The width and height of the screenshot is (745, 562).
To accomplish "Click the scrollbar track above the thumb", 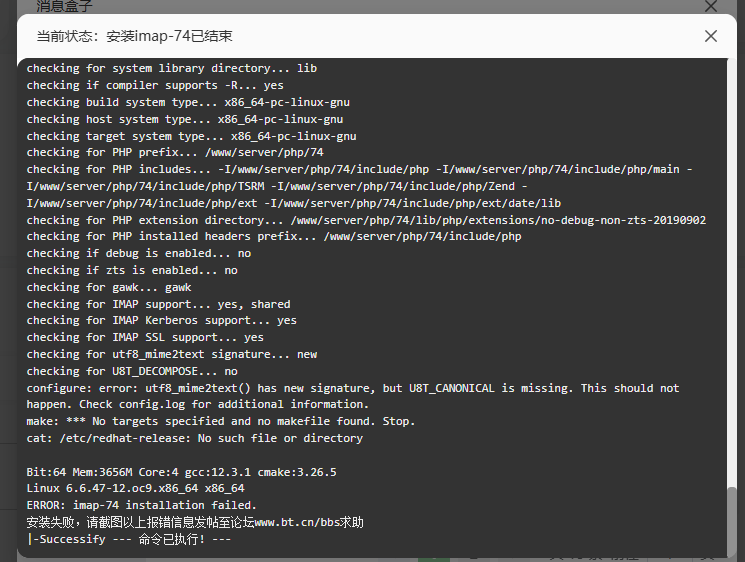I will click(732, 271).
